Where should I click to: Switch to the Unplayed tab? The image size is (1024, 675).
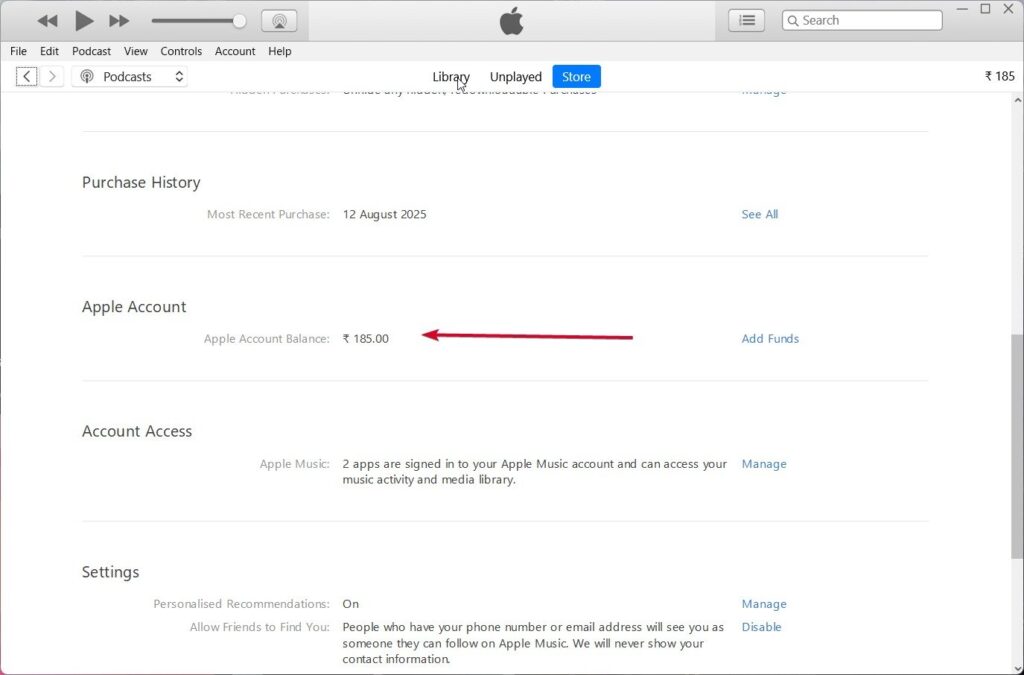click(x=515, y=76)
